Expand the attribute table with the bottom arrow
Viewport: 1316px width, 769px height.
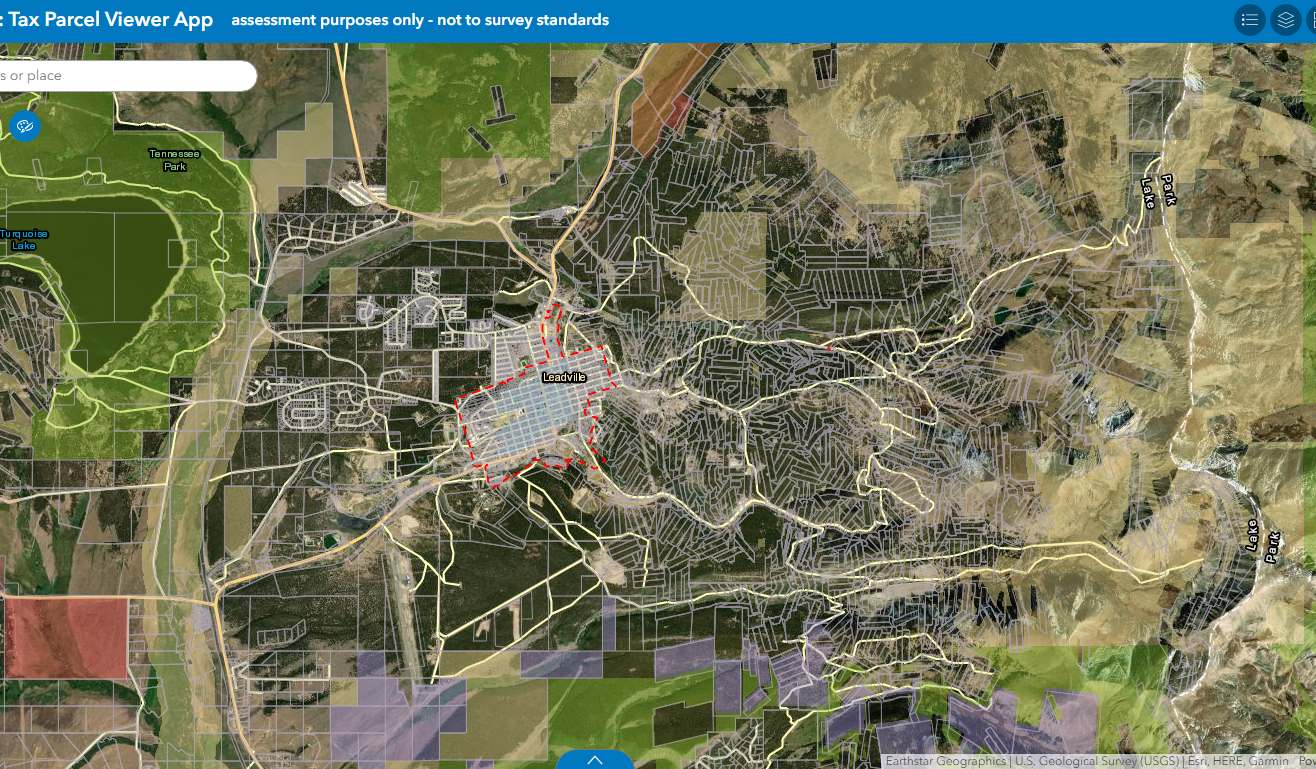(595, 760)
